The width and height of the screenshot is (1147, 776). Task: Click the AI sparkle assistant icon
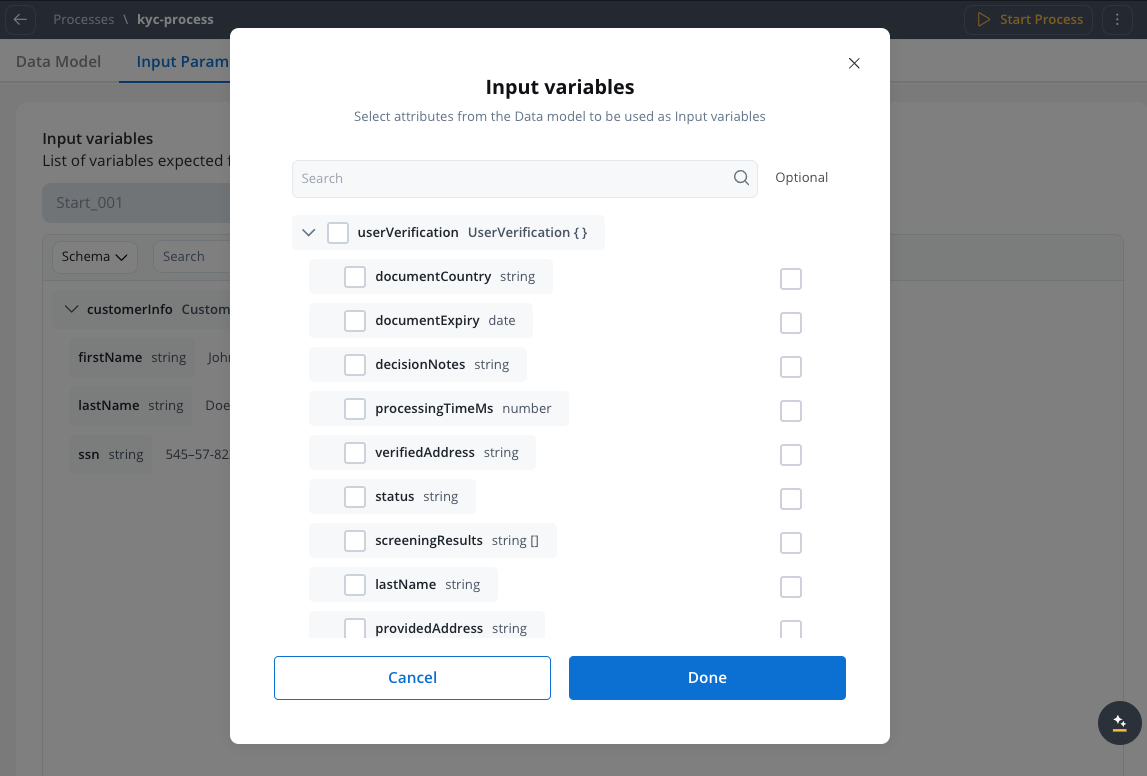1119,722
